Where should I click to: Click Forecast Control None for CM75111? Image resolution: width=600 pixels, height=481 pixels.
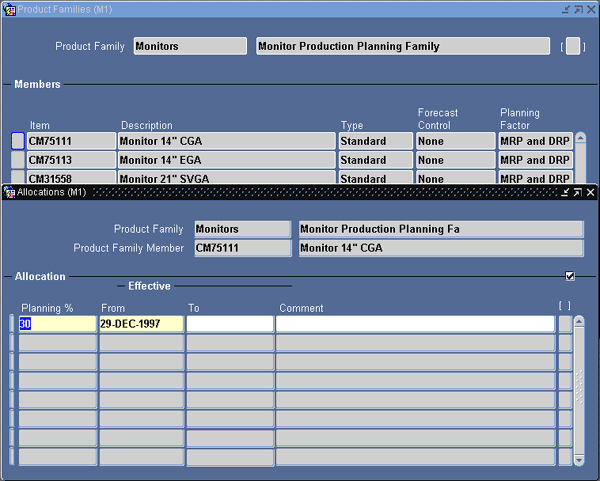(456, 141)
